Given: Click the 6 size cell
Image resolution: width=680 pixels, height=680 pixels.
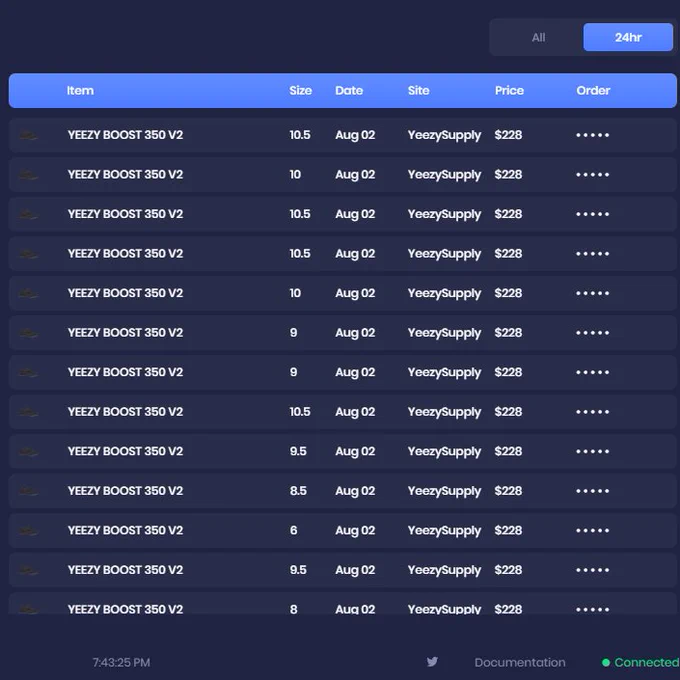Looking at the screenshot, I should [294, 530].
